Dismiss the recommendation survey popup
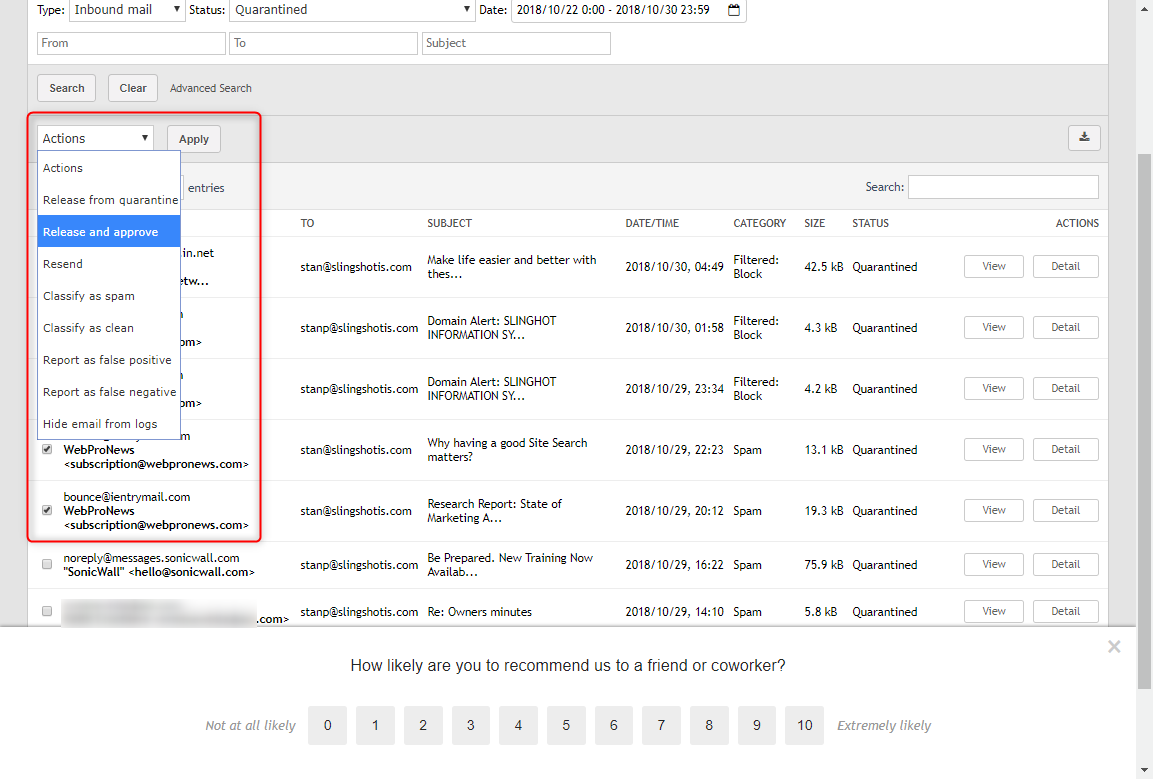This screenshot has height=779, width=1153. click(x=1114, y=646)
